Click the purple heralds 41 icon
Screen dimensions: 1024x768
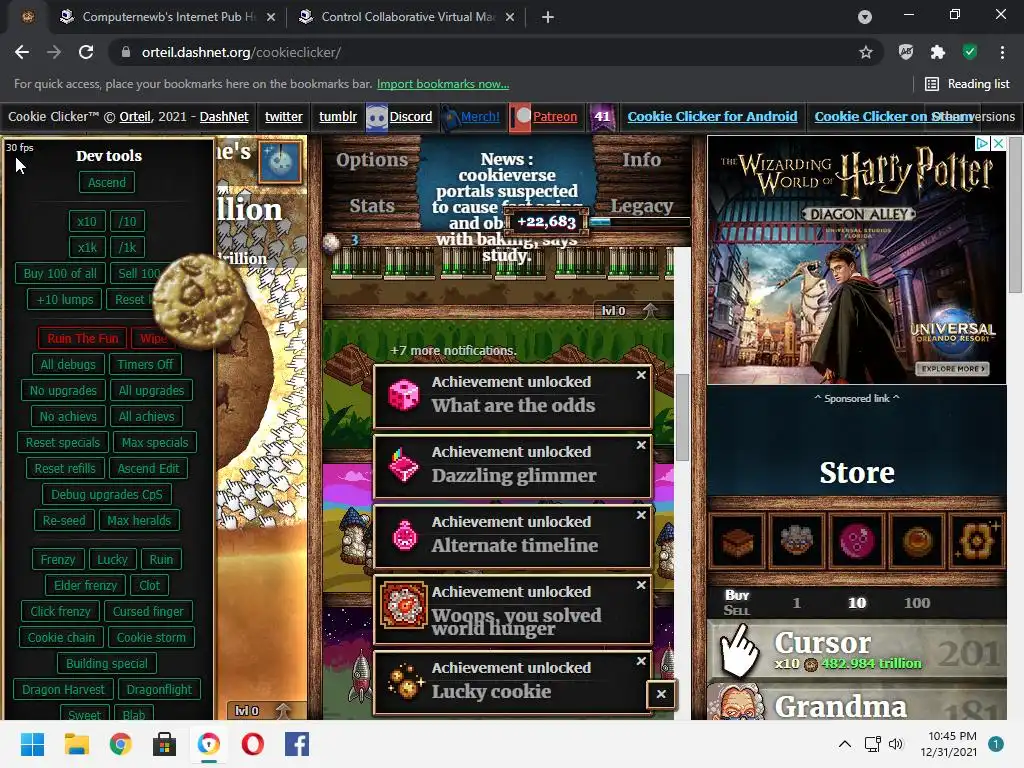pos(602,117)
